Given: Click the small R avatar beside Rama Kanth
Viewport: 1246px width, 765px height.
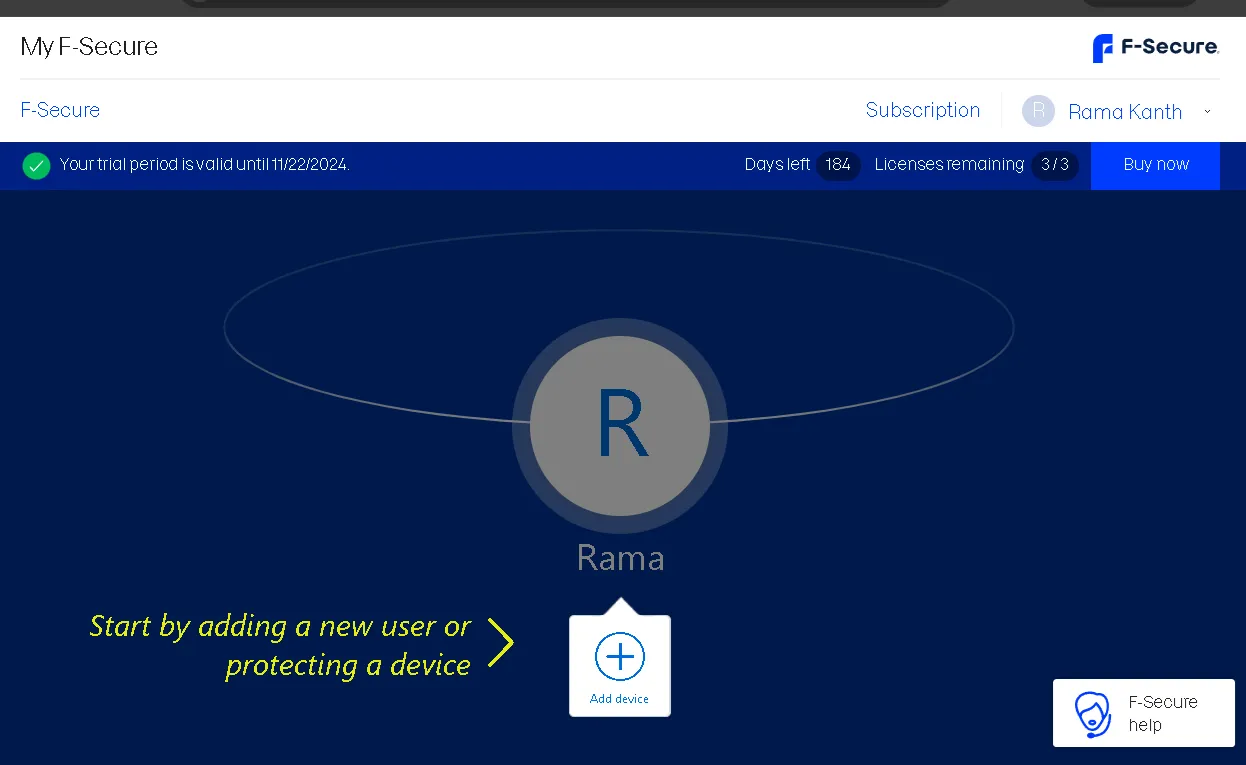Looking at the screenshot, I should click(1038, 111).
